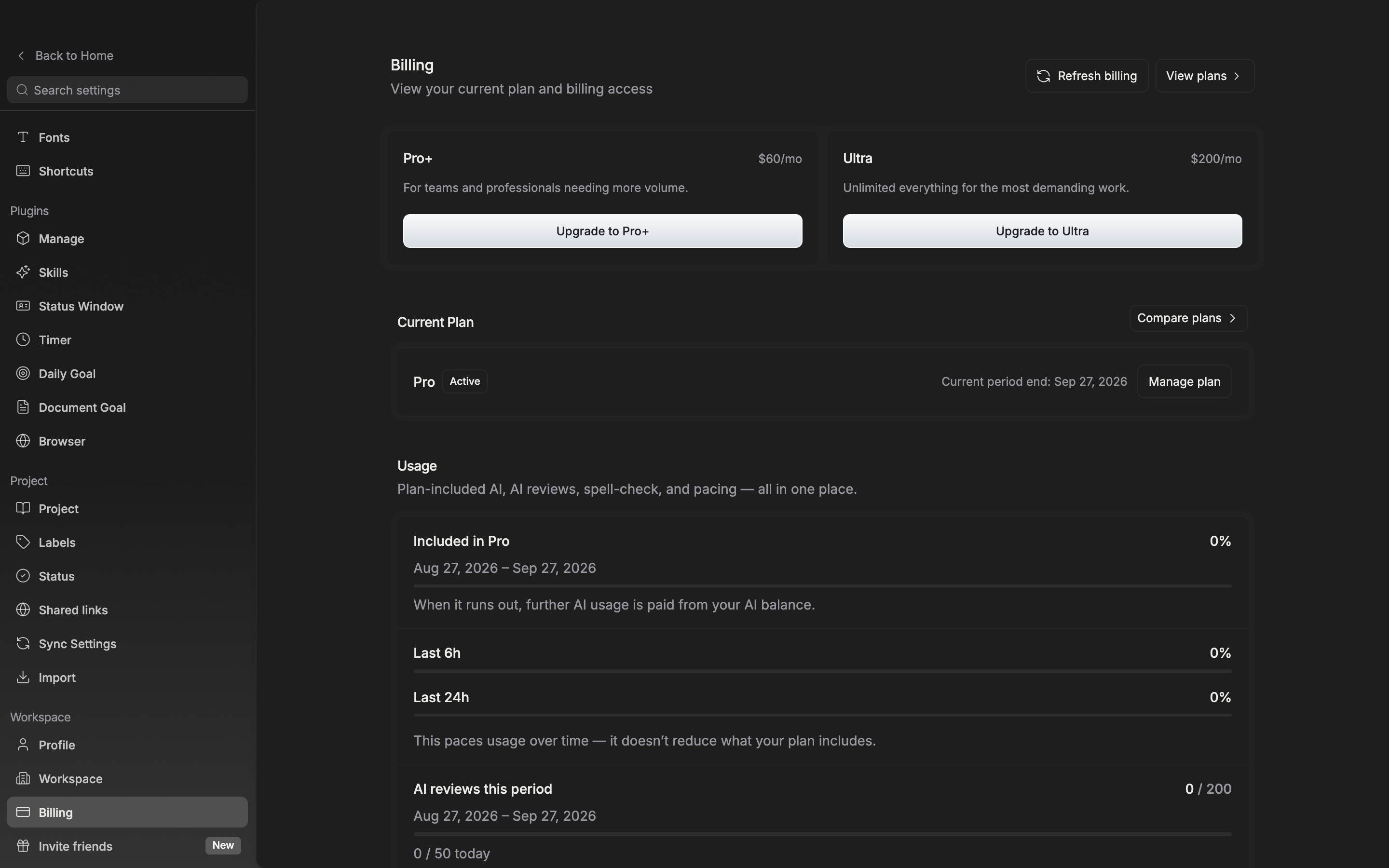The width and height of the screenshot is (1389, 868).
Task: Click the Project book icon
Action: tap(23, 509)
